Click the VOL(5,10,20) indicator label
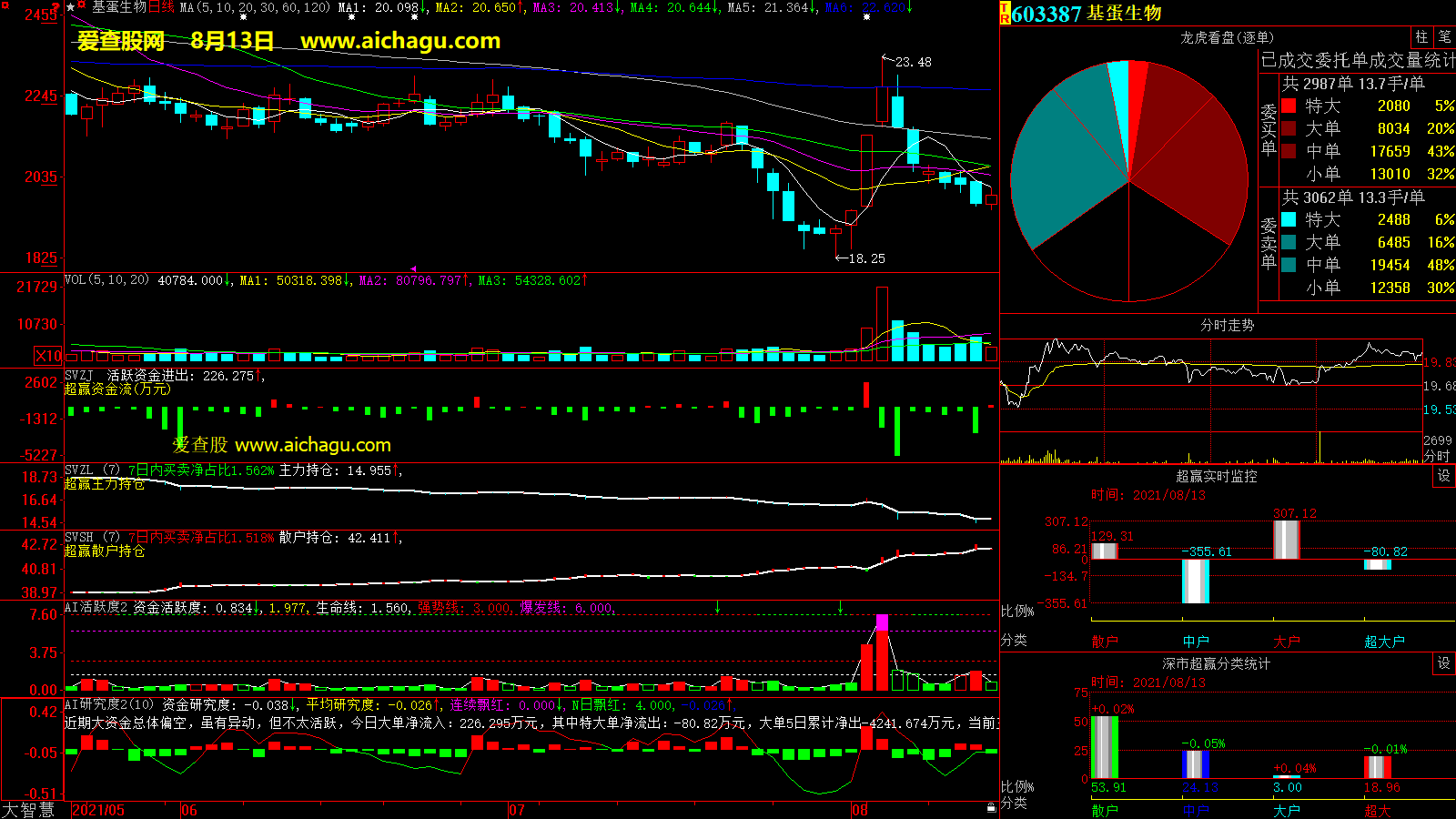 (106, 280)
